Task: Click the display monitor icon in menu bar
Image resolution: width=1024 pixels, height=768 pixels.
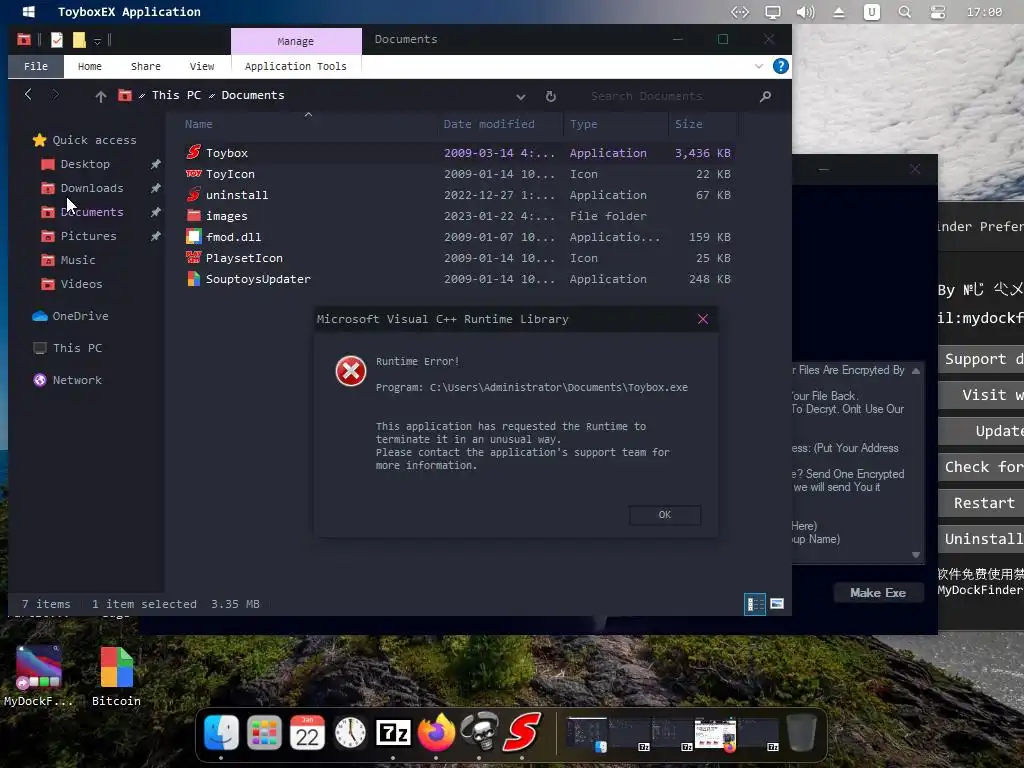Action: click(773, 12)
